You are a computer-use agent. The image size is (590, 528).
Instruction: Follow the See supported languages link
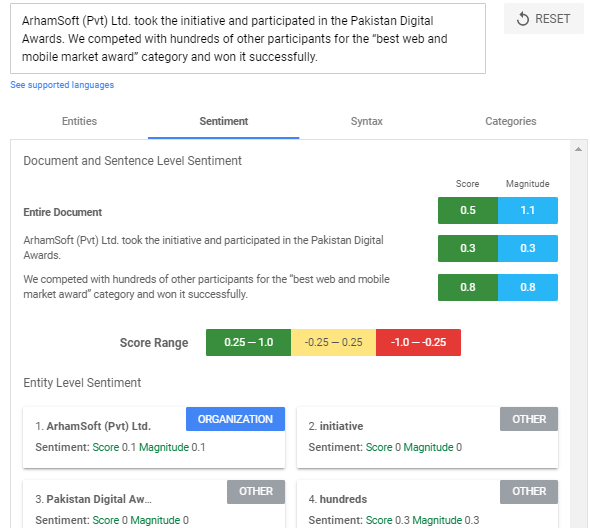[x=62, y=85]
